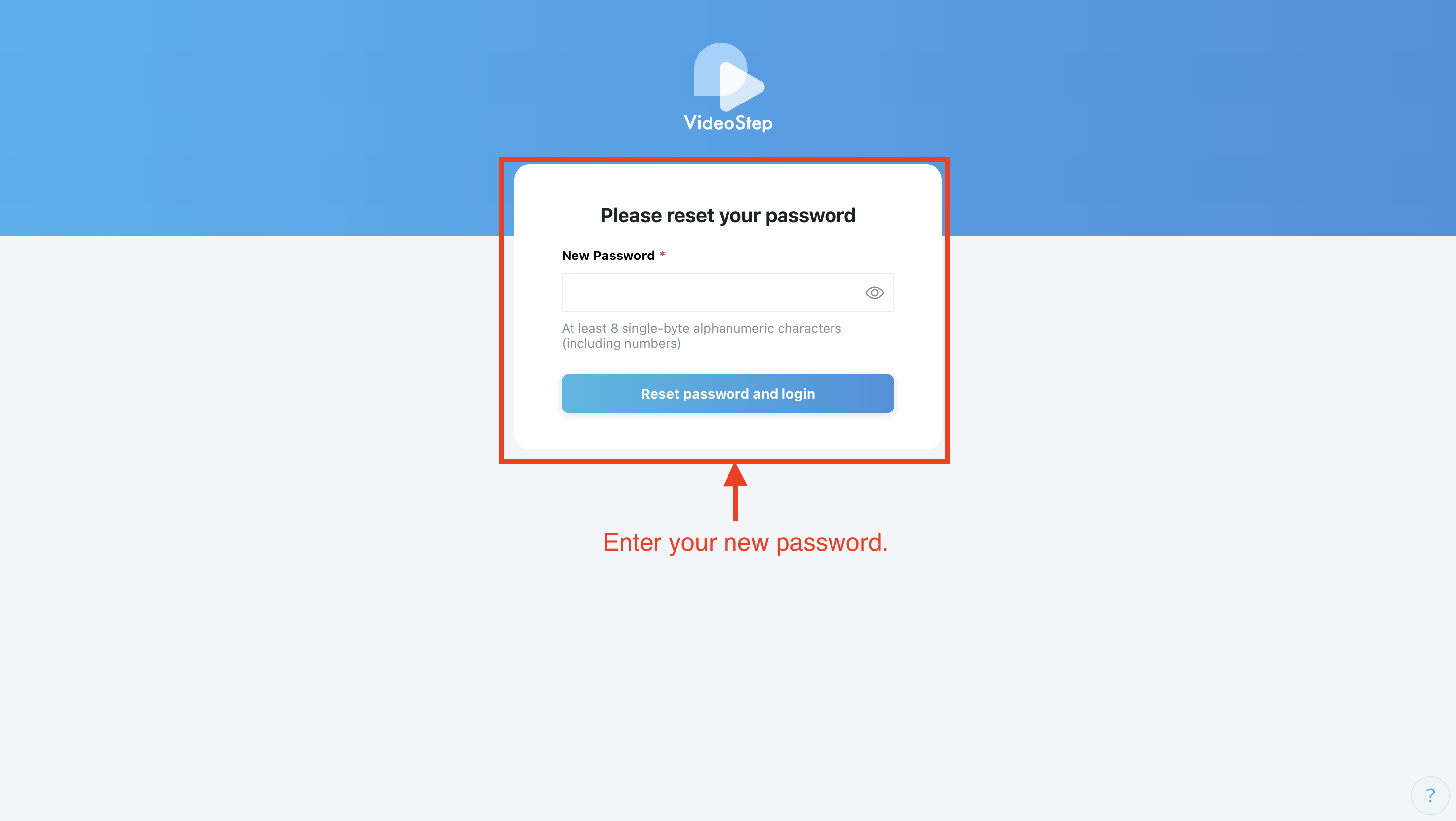Submit the new password form
The width and height of the screenshot is (1456, 821).
click(x=728, y=394)
